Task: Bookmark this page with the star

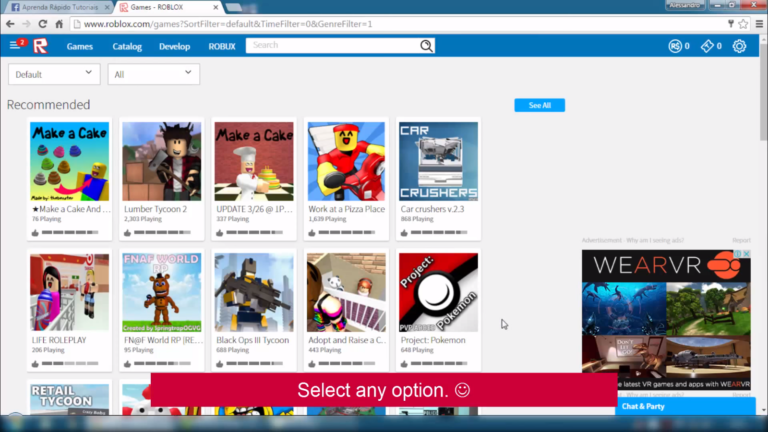Action: (x=743, y=24)
